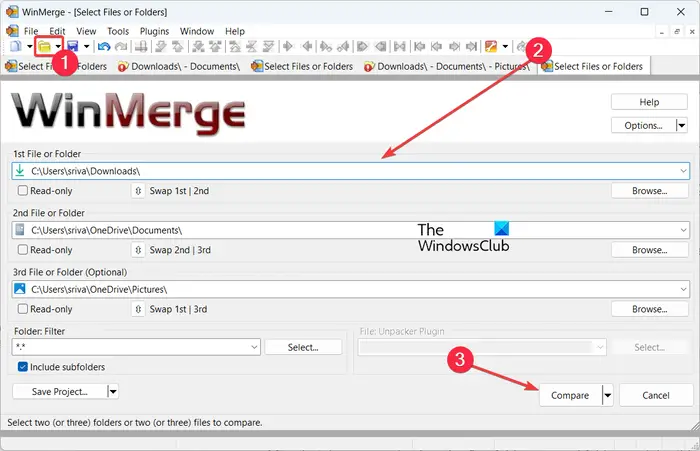Click the Copy Left toolbar icon

click(307, 46)
